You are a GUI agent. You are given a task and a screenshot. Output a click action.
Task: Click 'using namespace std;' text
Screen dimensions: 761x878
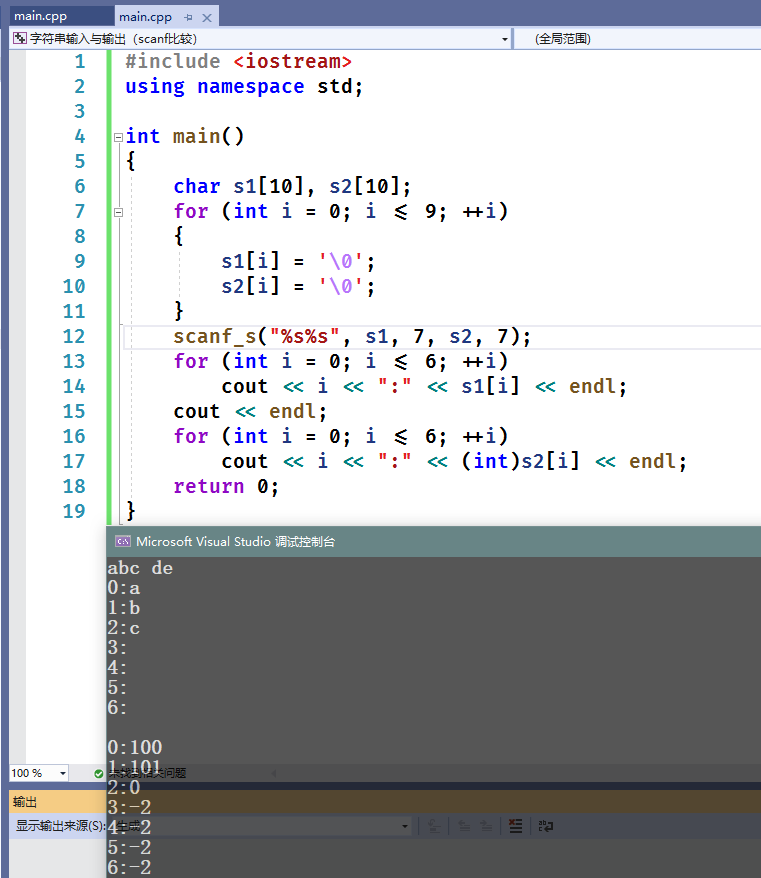[244, 87]
